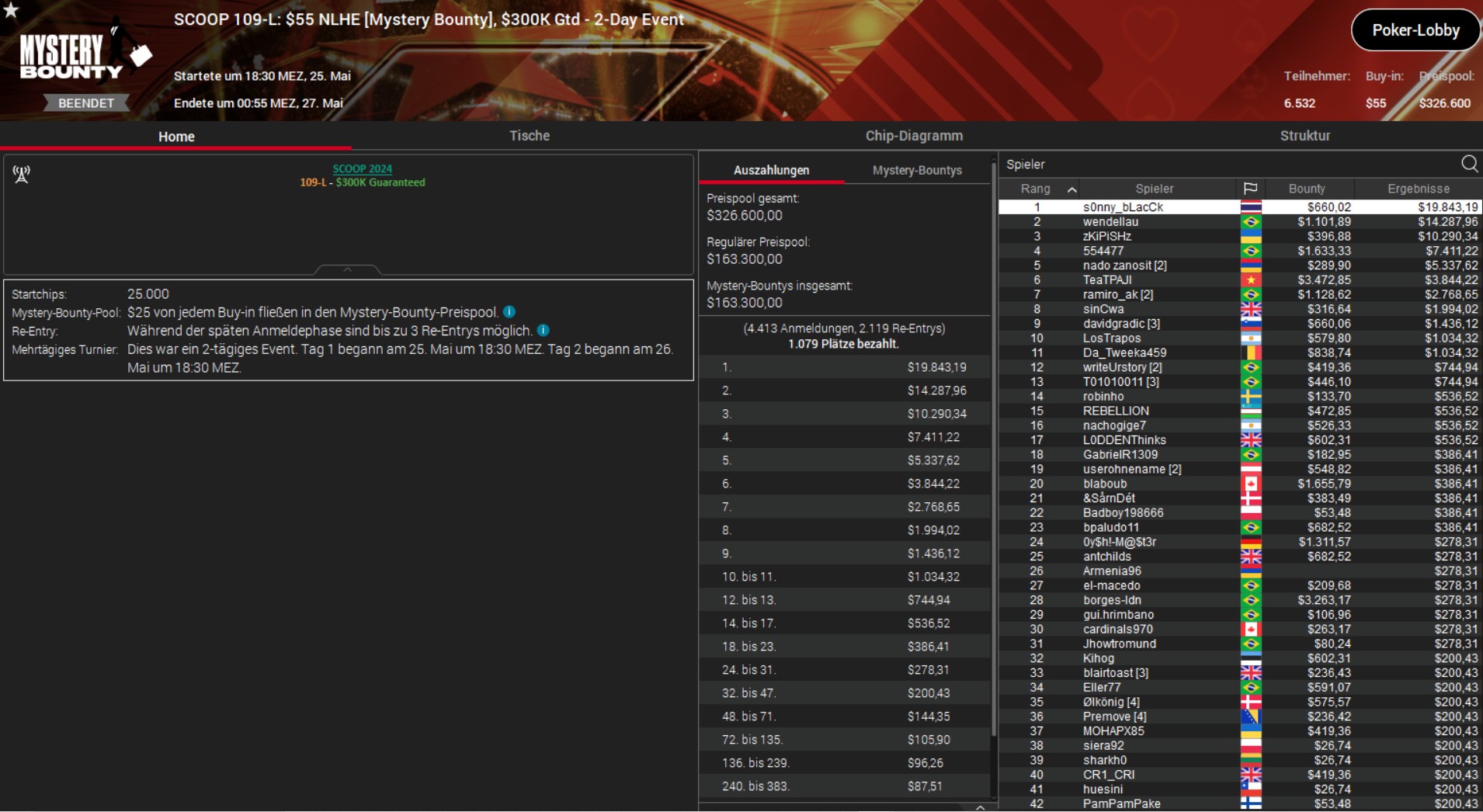Click the payouts list scrollbar
Viewport: 1483px width, 812px height.
993,450
